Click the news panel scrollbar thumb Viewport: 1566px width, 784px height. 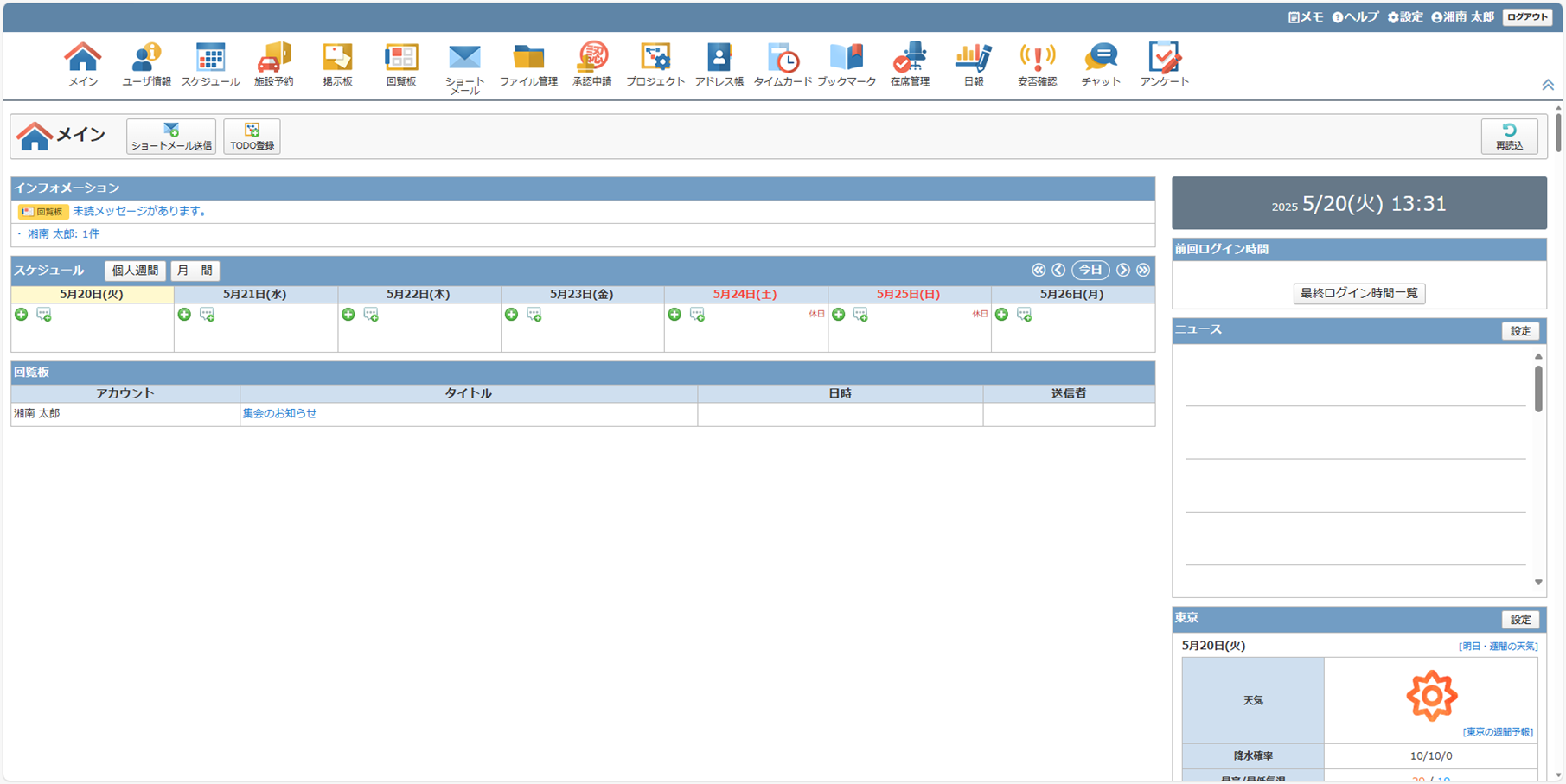1538,389
